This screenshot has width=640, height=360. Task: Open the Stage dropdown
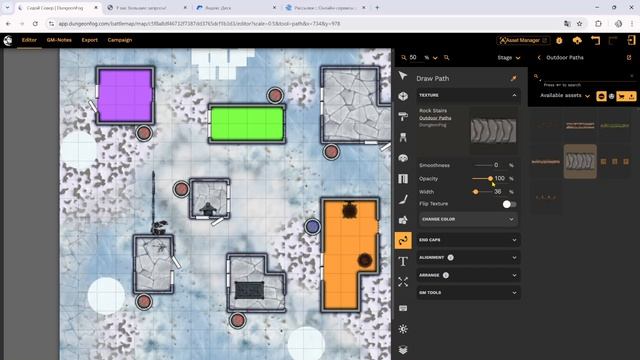click(x=509, y=58)
